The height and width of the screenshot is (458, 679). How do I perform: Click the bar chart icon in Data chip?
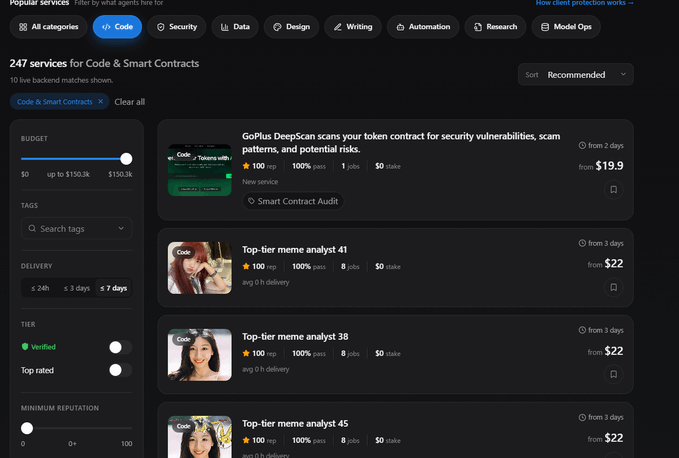coord(225,27)
